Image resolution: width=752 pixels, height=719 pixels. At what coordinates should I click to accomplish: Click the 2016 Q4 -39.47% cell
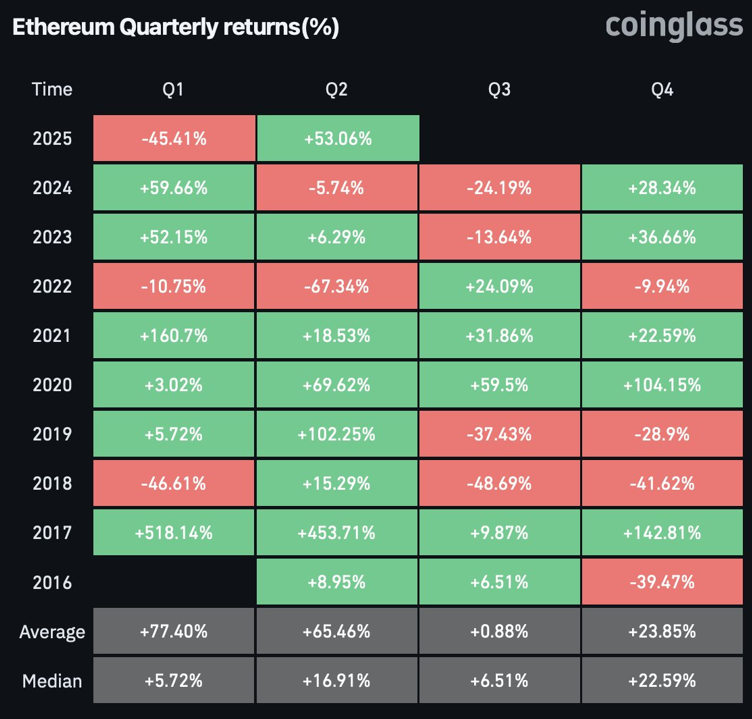tap(662, 582)
